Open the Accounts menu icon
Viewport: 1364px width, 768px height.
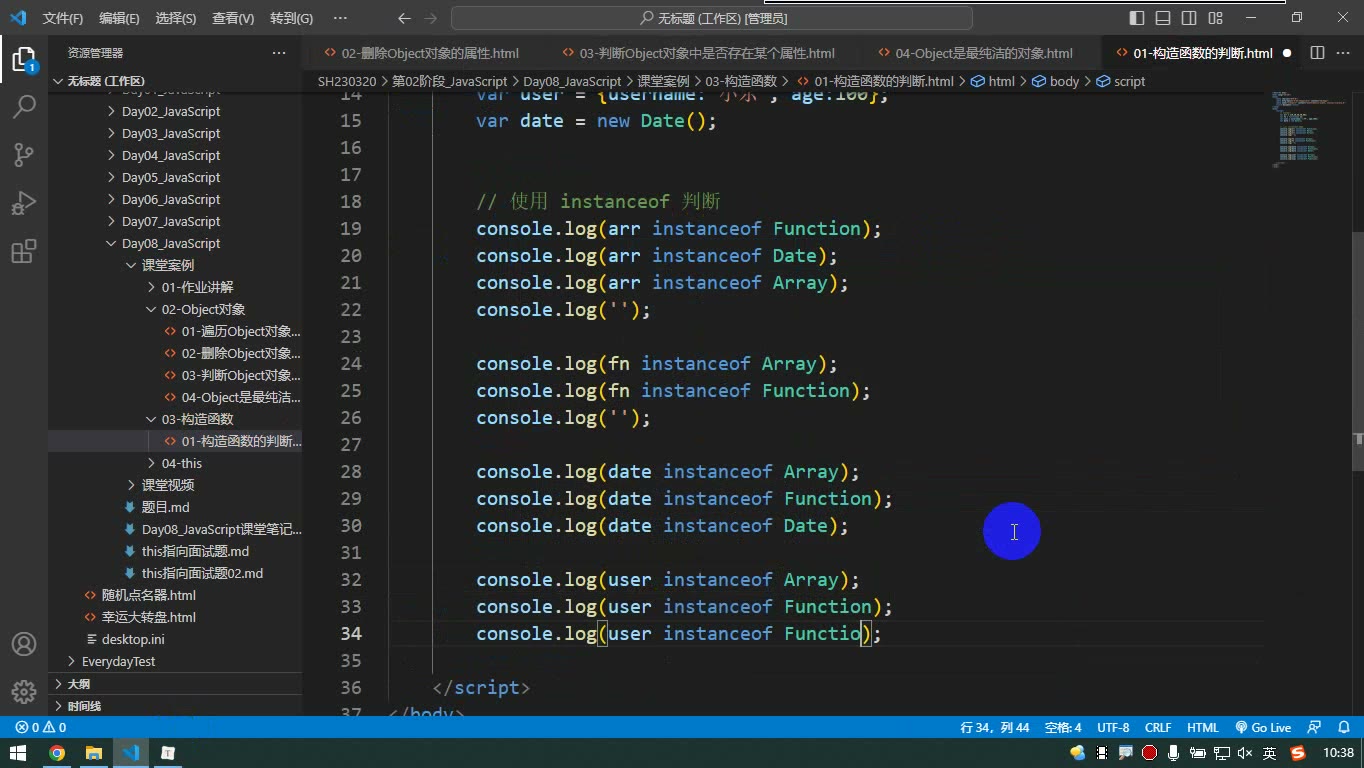(24, 644)
